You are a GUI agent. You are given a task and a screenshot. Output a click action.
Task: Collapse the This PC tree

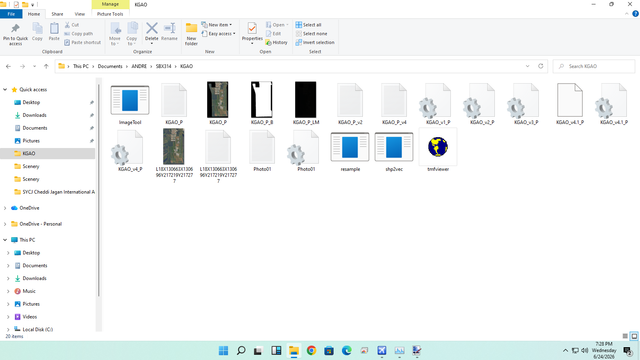5,240
